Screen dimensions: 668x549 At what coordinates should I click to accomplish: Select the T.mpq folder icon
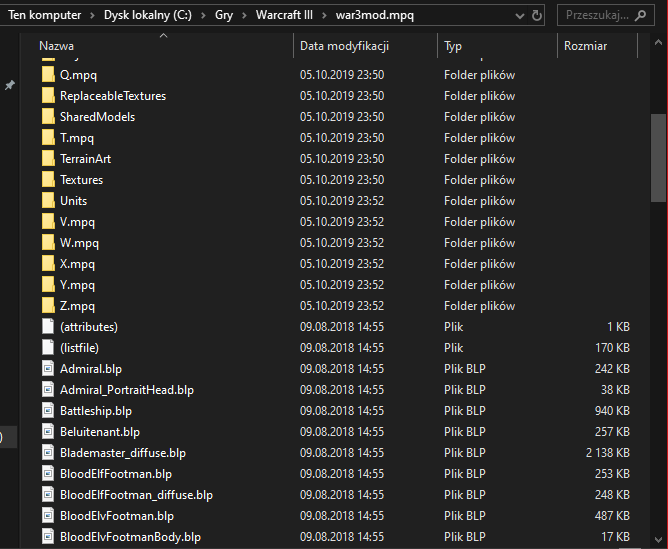point(48,138)
